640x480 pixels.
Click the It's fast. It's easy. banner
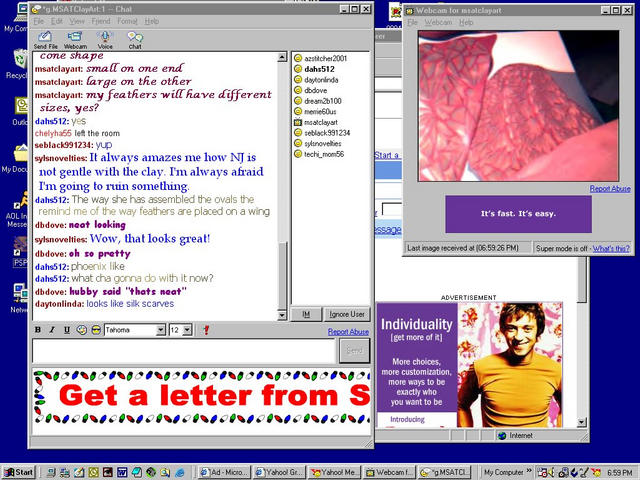[518, 214]
